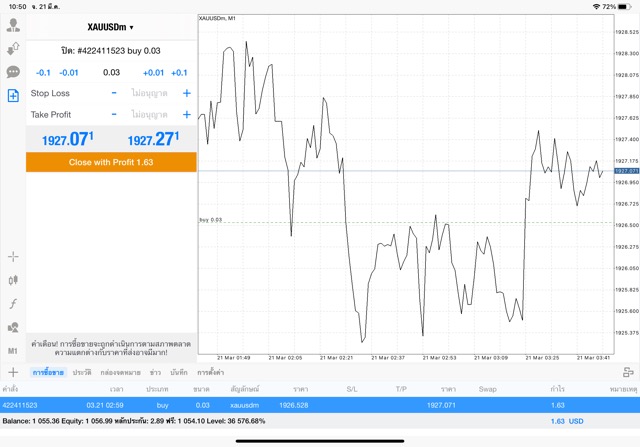The height and width of the screenshot is (447, 640).
Task: Open the chart objects shapes icon
Action: click(x=13, y=328)
